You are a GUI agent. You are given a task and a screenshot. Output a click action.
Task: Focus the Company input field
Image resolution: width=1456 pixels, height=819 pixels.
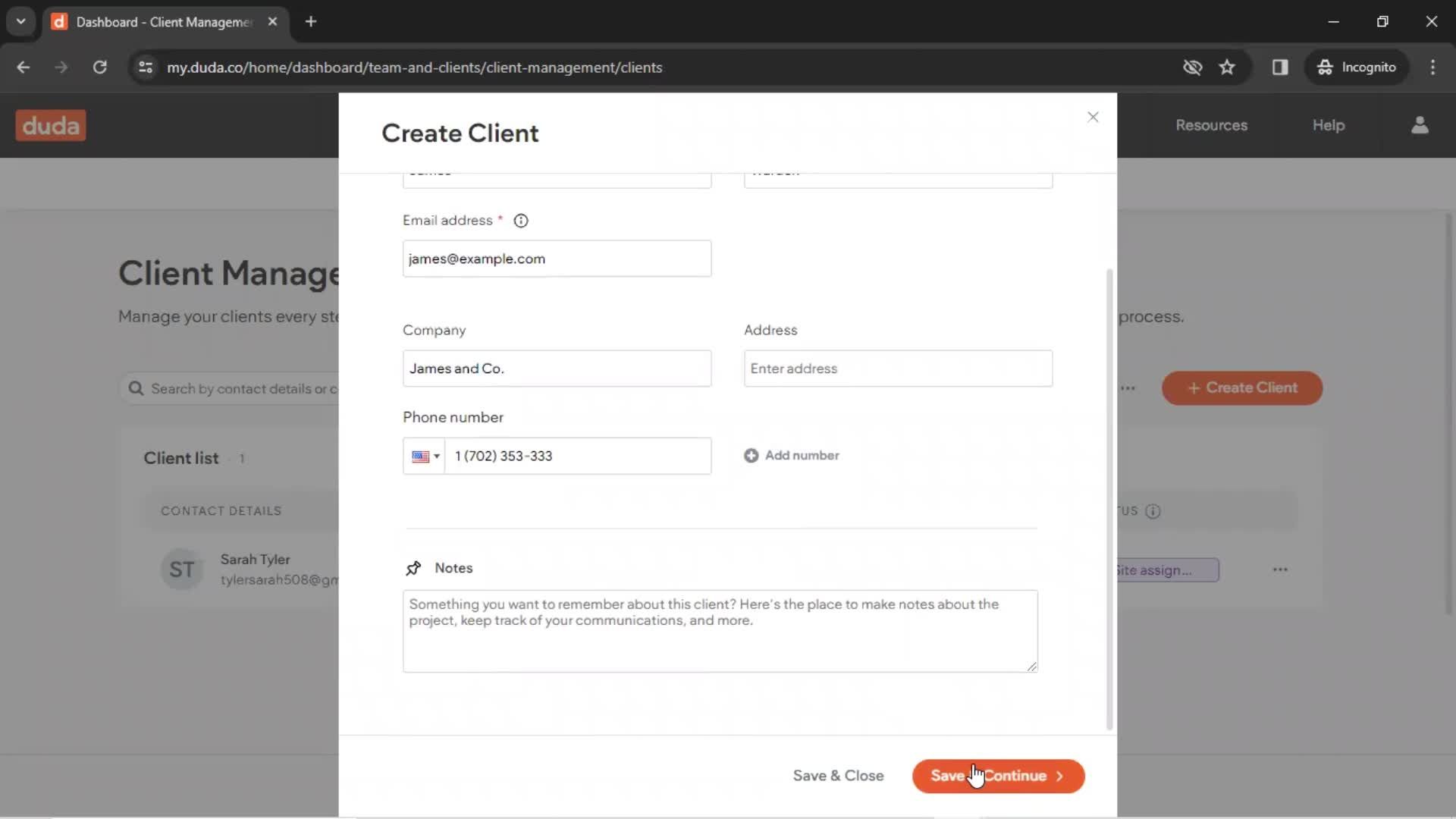coord(557,369)
